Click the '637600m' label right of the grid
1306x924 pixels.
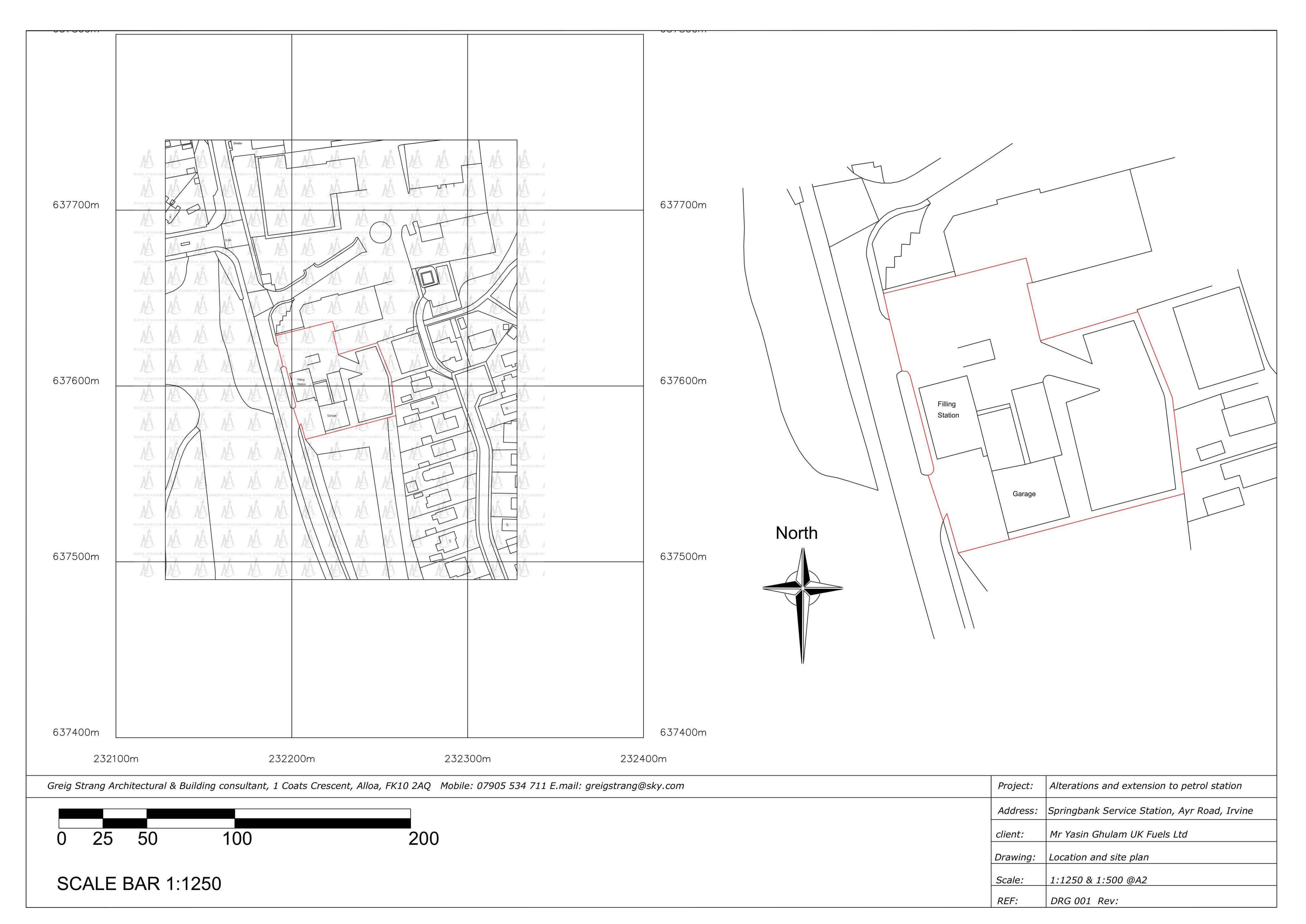tap(683, 381)
